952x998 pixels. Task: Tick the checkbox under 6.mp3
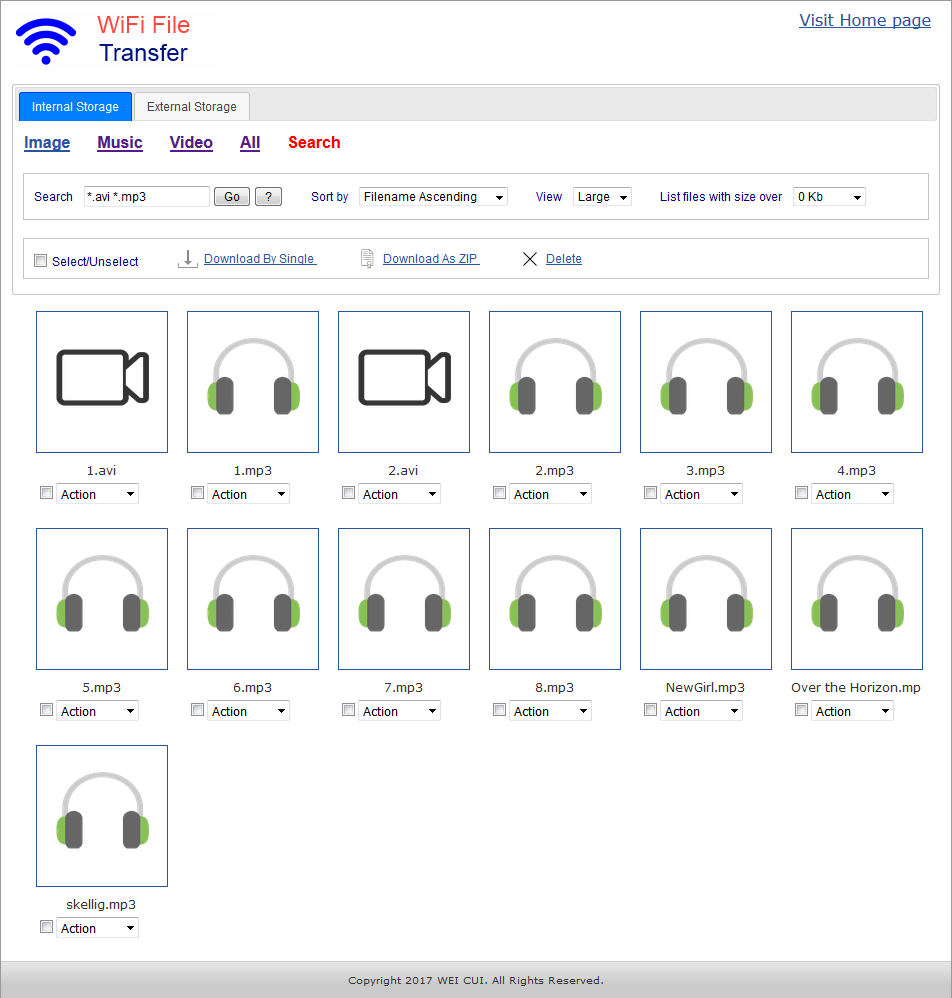point(197,710)
